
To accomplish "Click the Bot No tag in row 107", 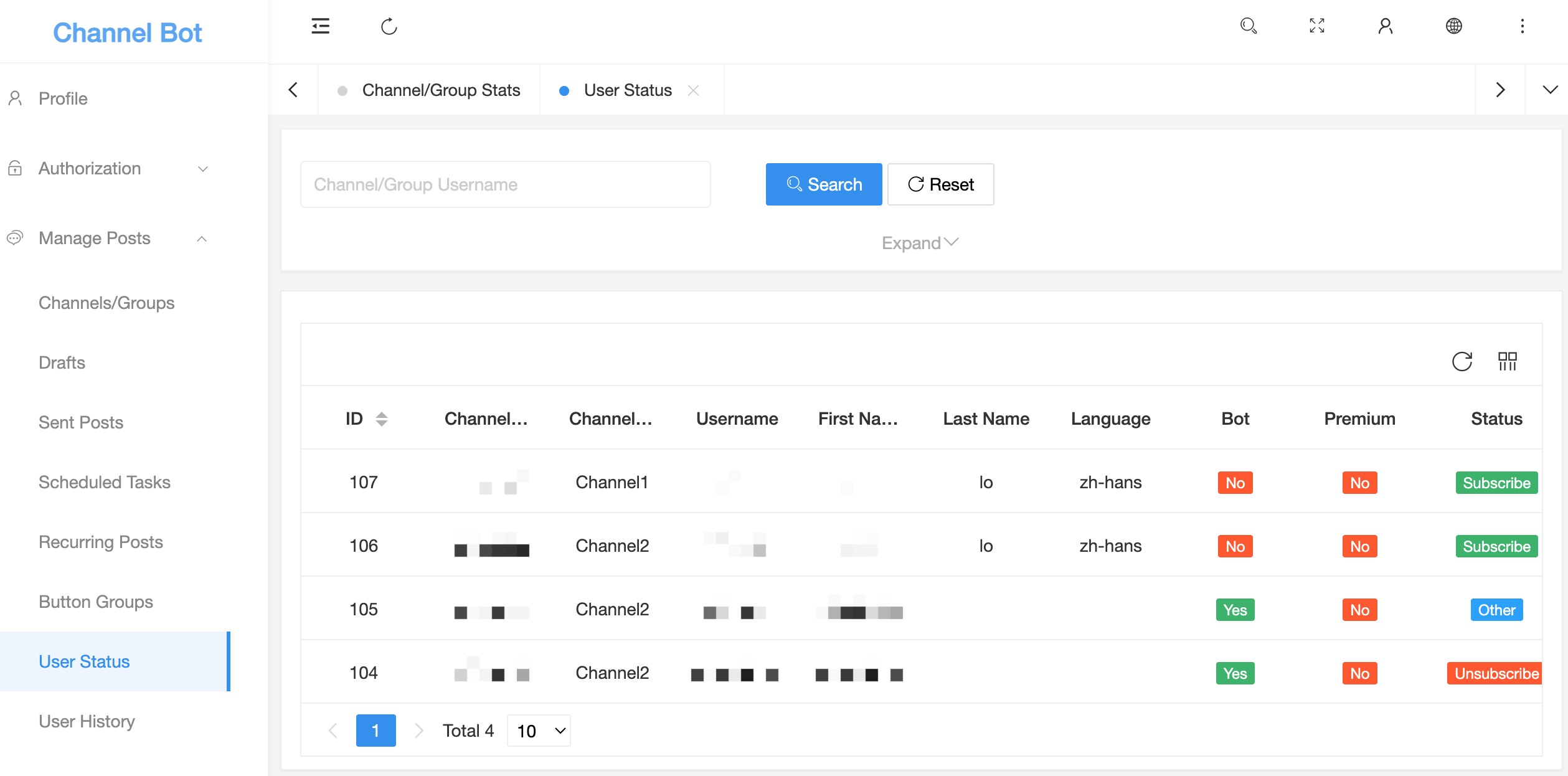I will 1235,483.
